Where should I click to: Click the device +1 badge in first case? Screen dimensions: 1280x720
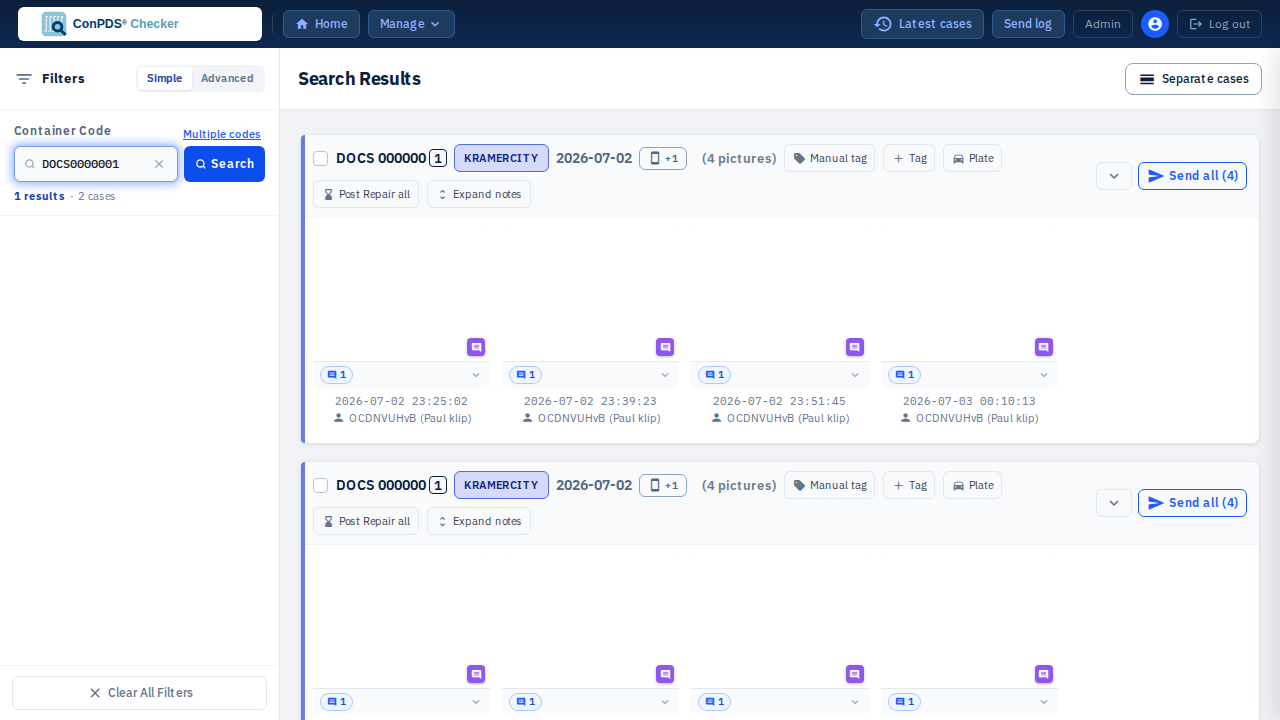[663, 158]
